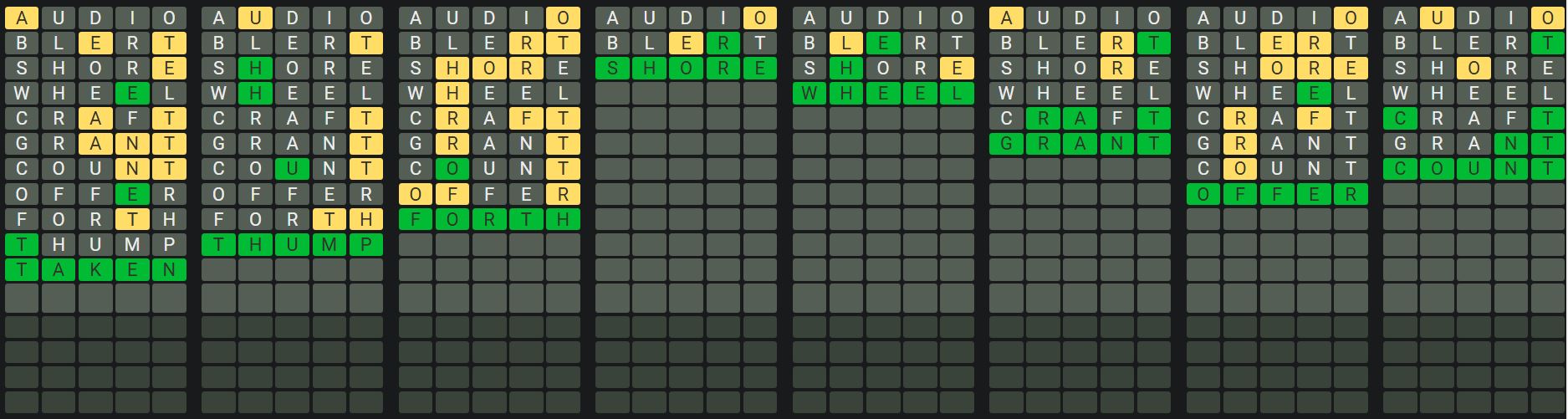Click the green G in solved GRANT row
The width and height of the screenshot is (1568, 419).
(x=1006, y=144)
